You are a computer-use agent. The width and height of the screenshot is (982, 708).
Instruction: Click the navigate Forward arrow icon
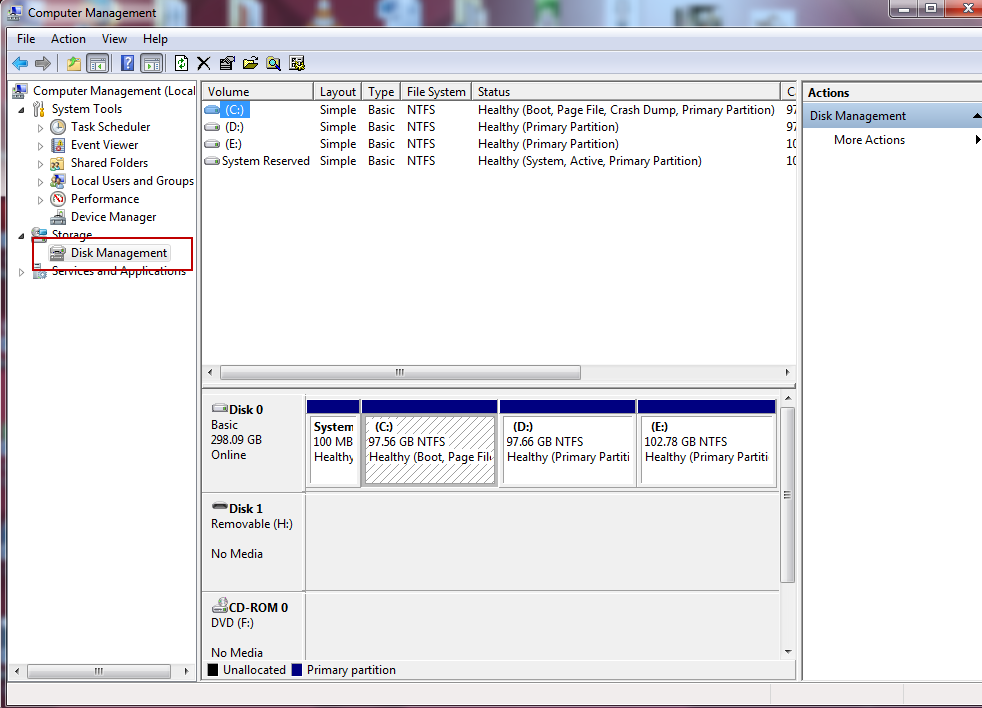[x=42, y=62]
